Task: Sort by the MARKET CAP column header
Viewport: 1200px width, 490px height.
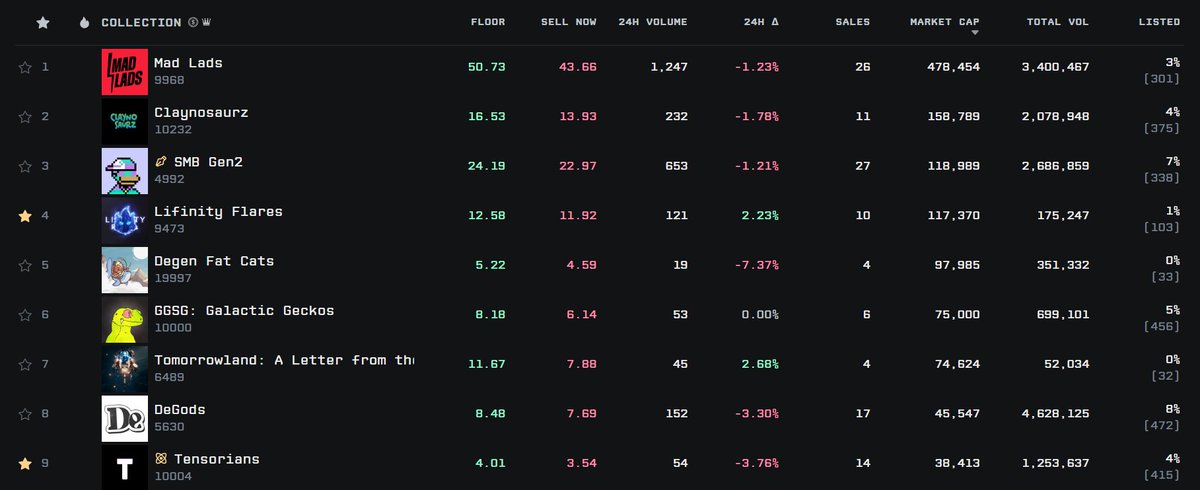Action: (945, 22)
